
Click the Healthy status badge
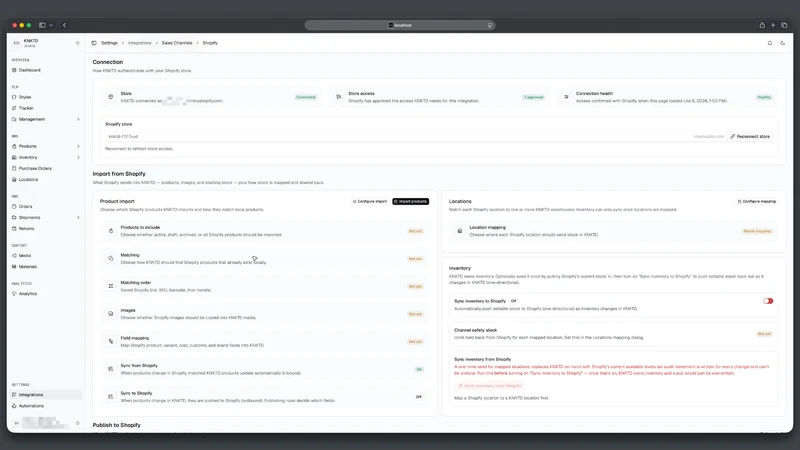point(764,97)
